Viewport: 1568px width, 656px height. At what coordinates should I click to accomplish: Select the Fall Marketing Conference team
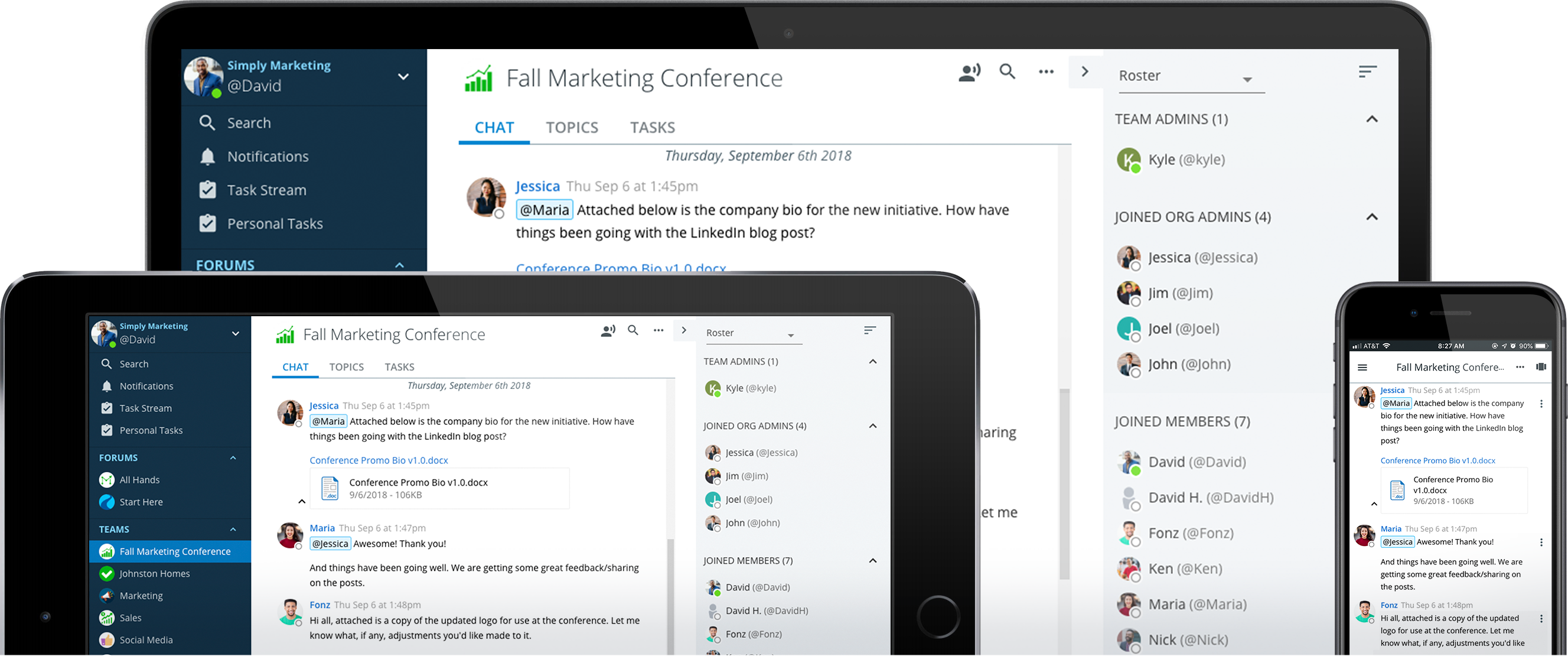point(175,551)
